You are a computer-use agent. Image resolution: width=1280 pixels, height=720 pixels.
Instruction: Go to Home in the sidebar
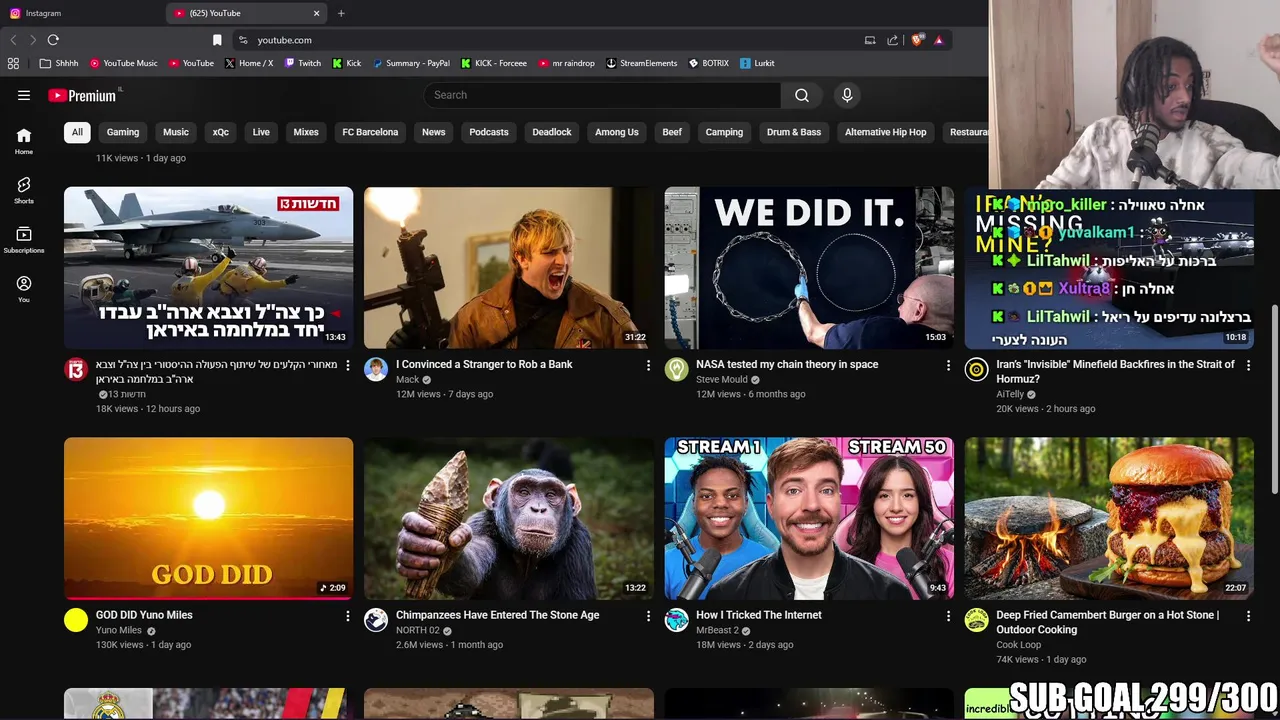pyautogui.click(x=24, y=141)
